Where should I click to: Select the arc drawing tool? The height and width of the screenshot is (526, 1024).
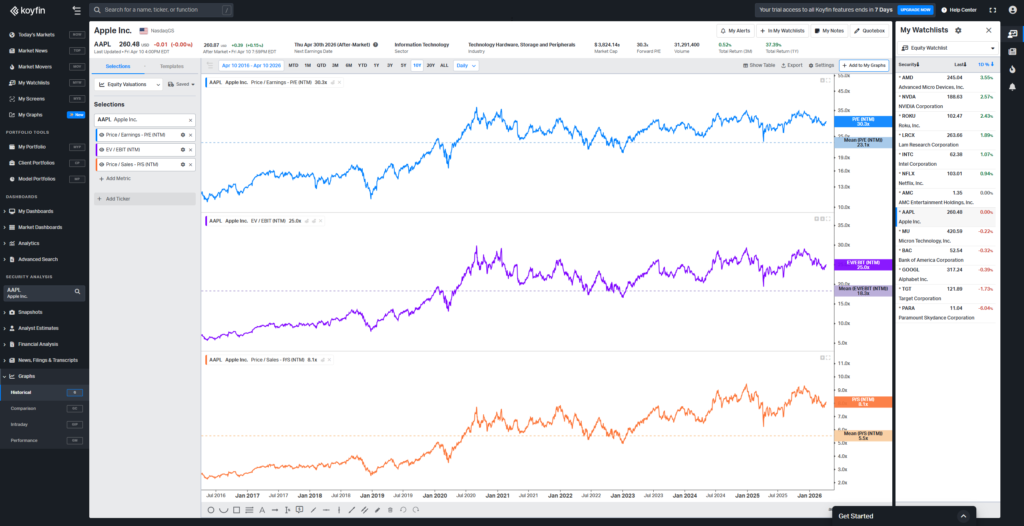(223, 510)
